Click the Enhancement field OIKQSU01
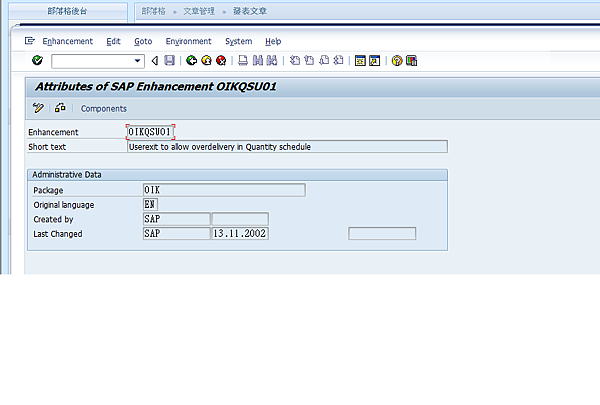 (150, 132)
